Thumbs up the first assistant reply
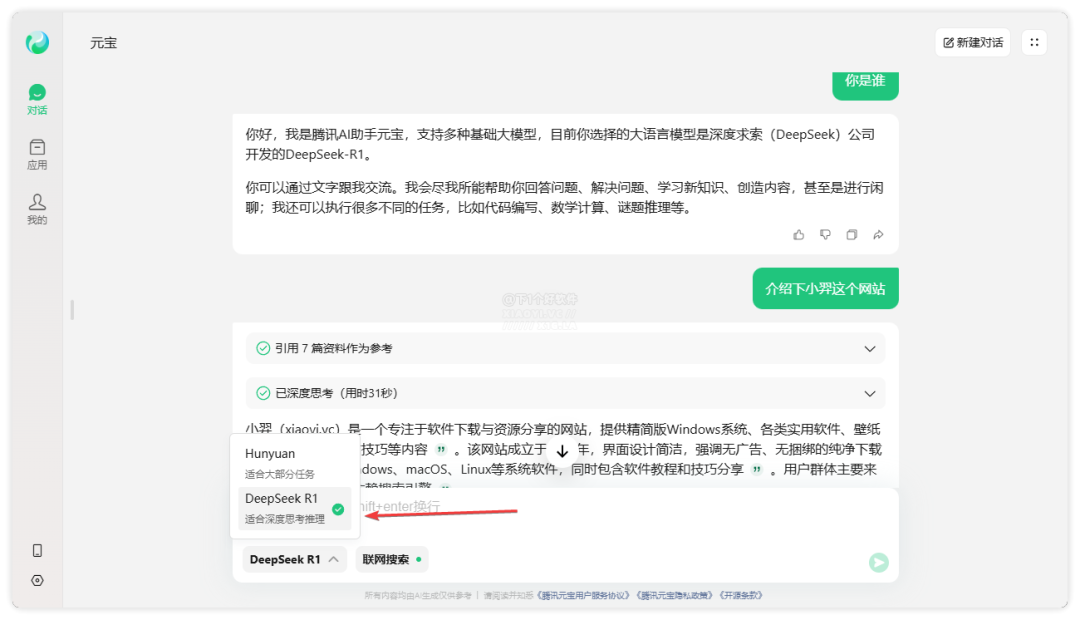Screen dimensions: 1080x620 click(798, 235)
